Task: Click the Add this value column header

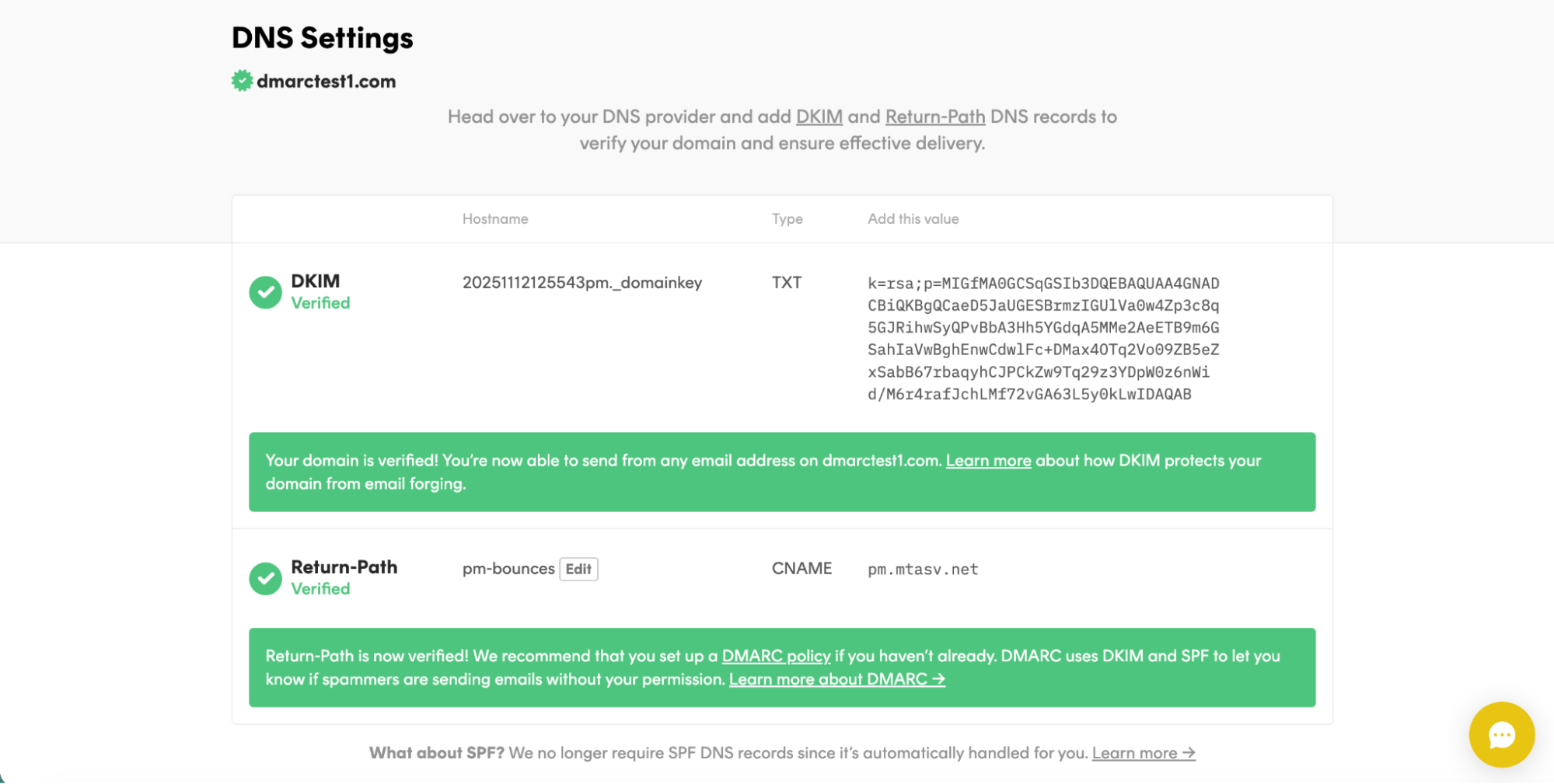Action: pyautogui.click(x=912, y=218)
